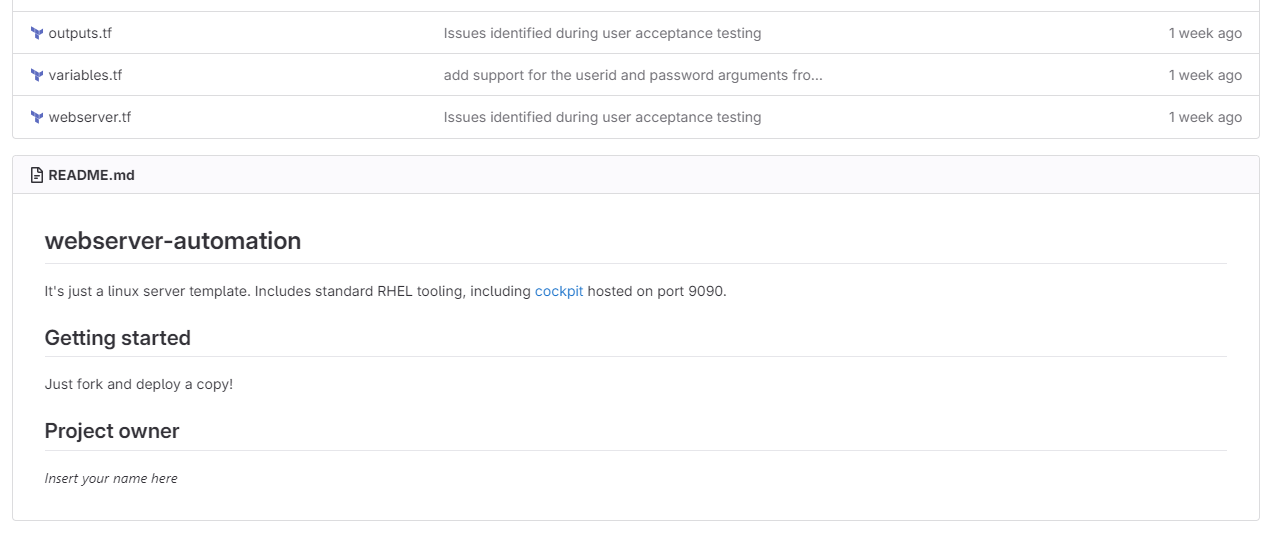Screen dimensions: 1277x543
Task: Open the outputs.tf file
Action: click(80, 33)
